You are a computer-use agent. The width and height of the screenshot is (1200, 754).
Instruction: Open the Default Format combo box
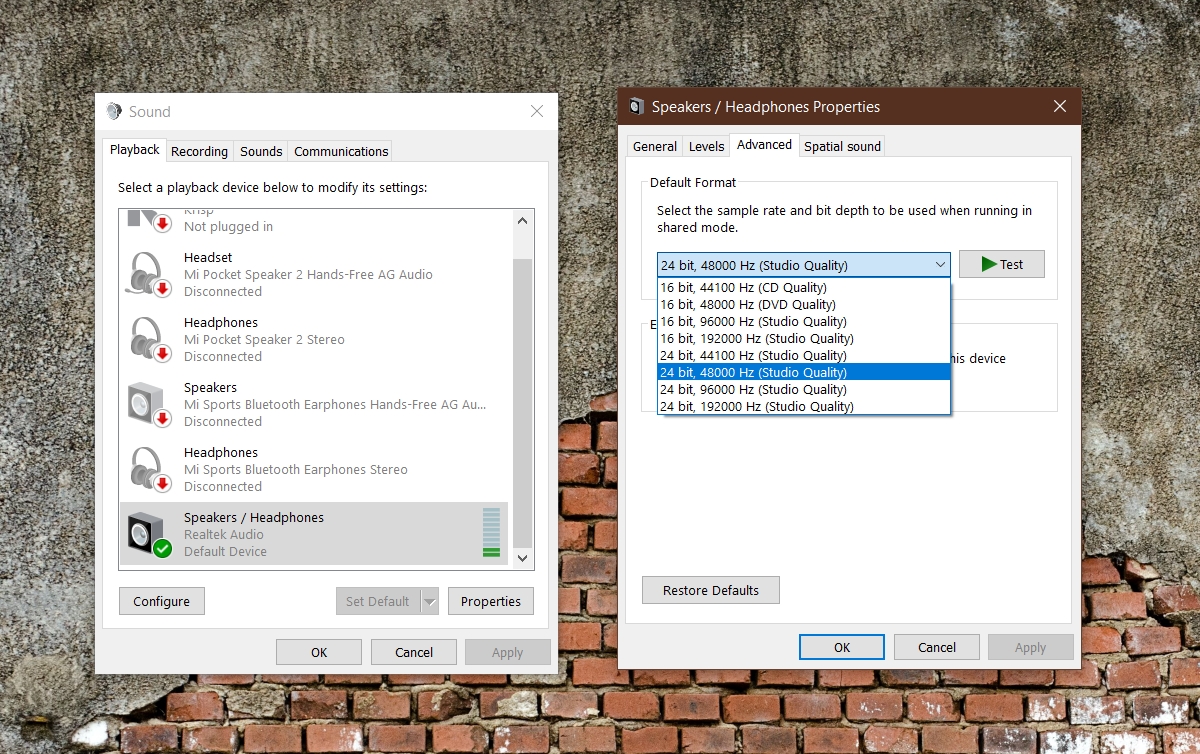click(803, 265)
